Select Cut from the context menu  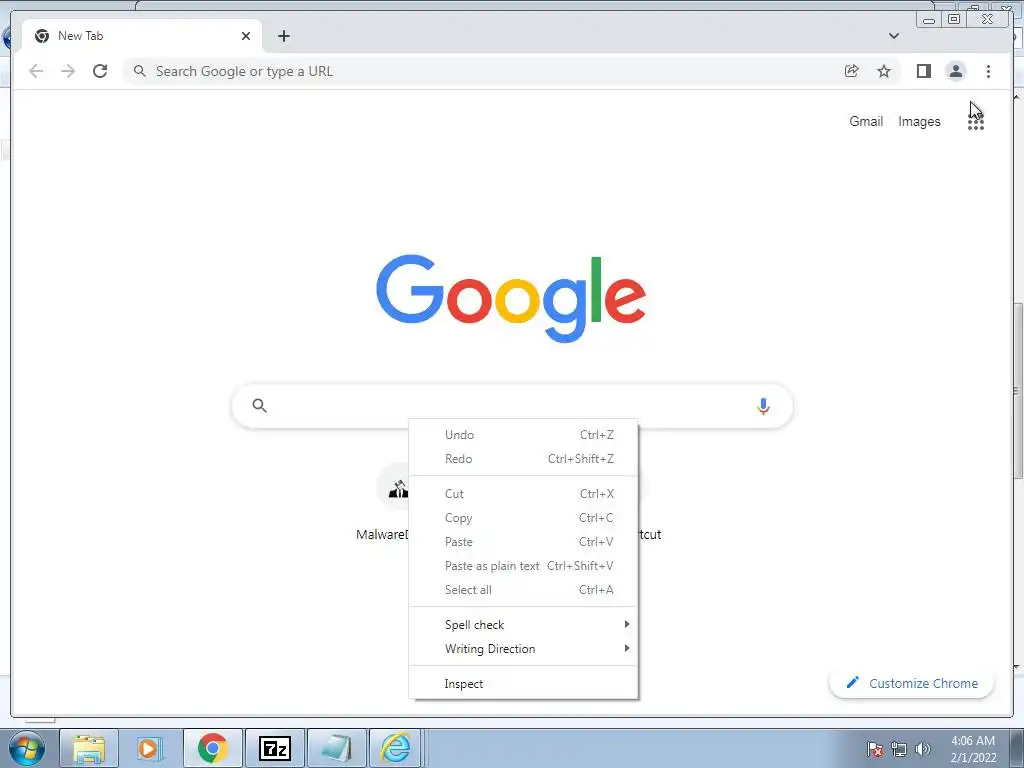click(x=524, y=494)
